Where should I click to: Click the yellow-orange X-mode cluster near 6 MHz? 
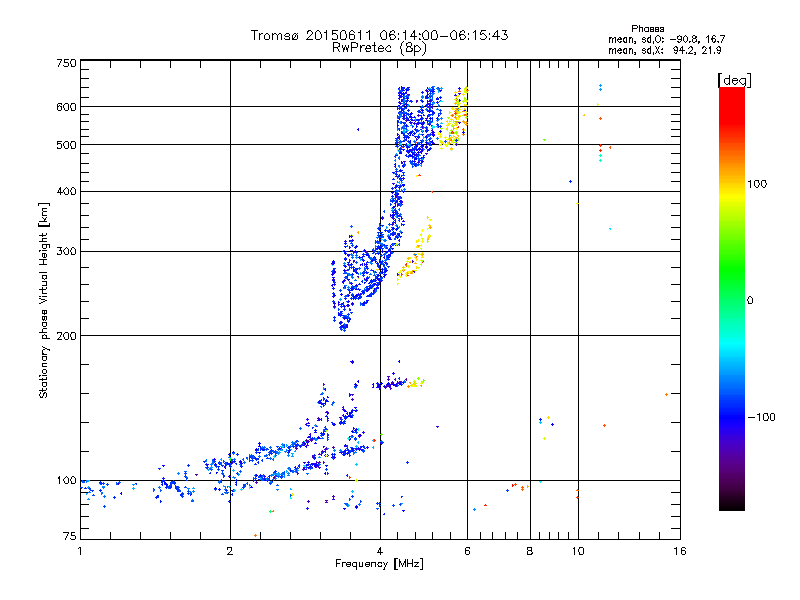click(454, 118)
